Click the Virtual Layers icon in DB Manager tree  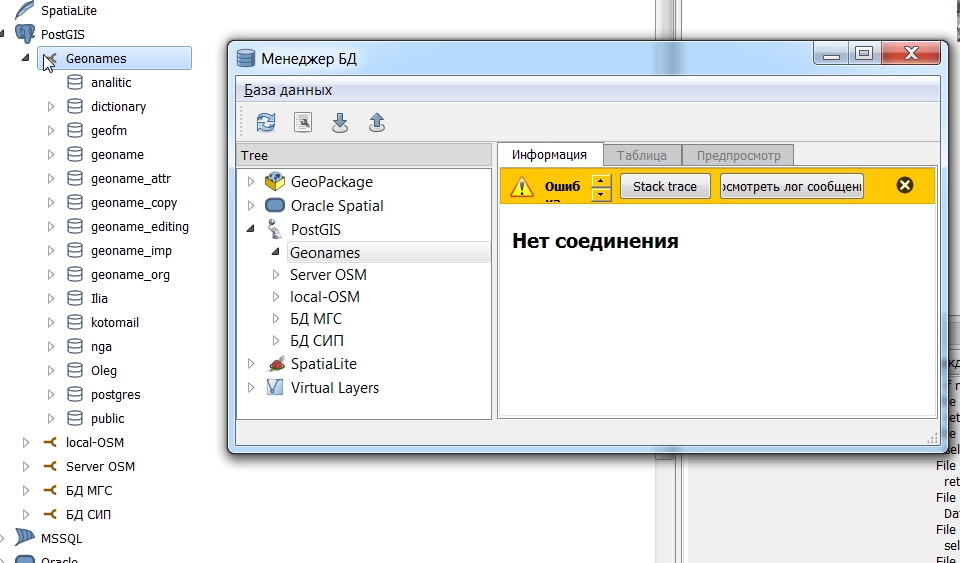275,387
